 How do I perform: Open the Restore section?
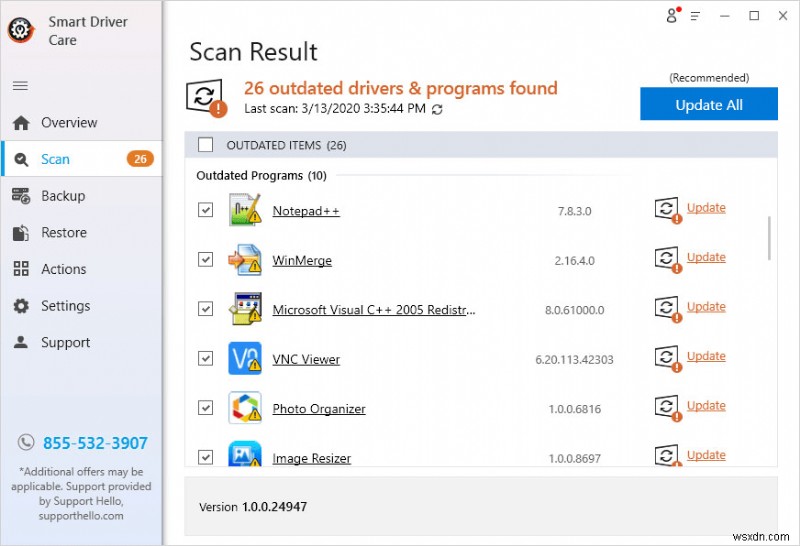point(82,233)
